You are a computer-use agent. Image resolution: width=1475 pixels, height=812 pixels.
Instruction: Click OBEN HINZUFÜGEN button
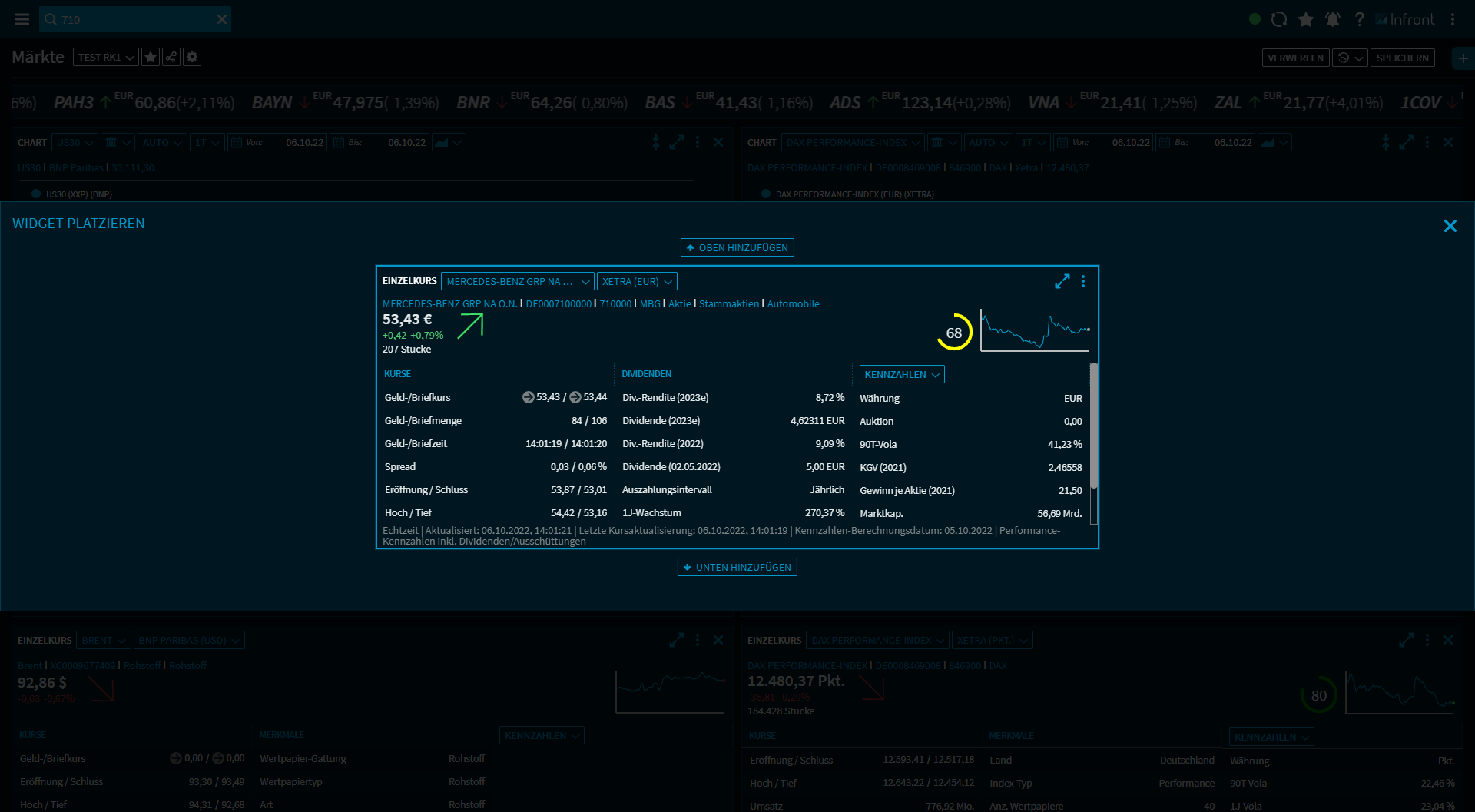[737, 248]
